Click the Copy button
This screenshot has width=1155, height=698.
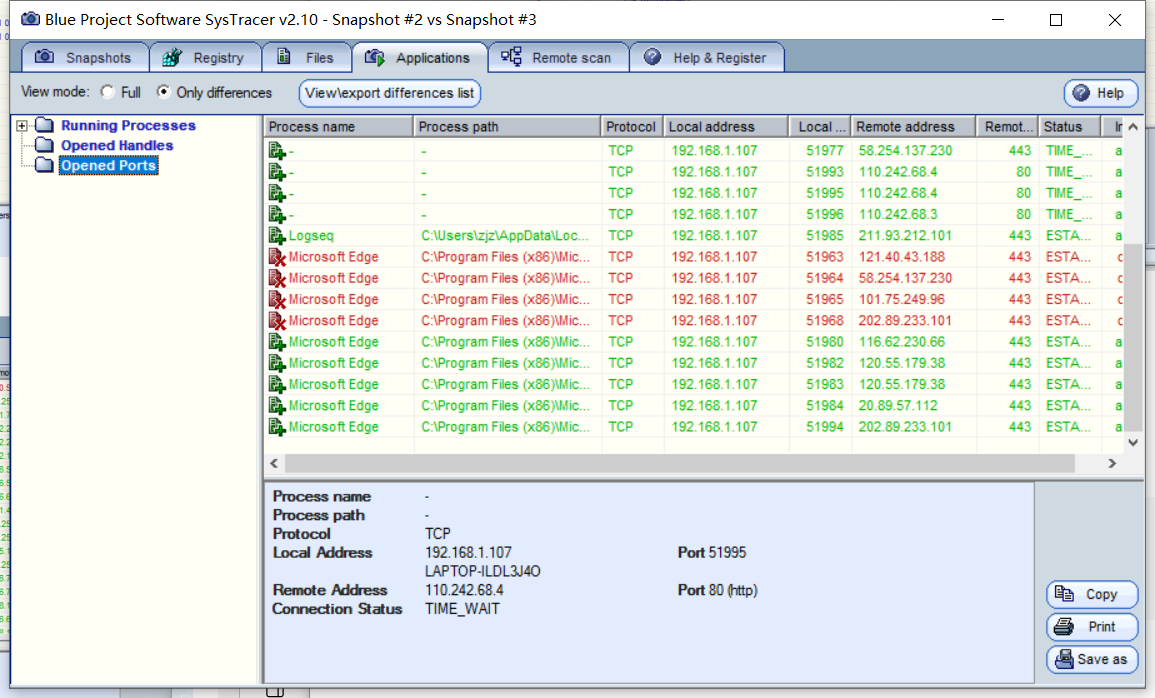coord(1092,594)
